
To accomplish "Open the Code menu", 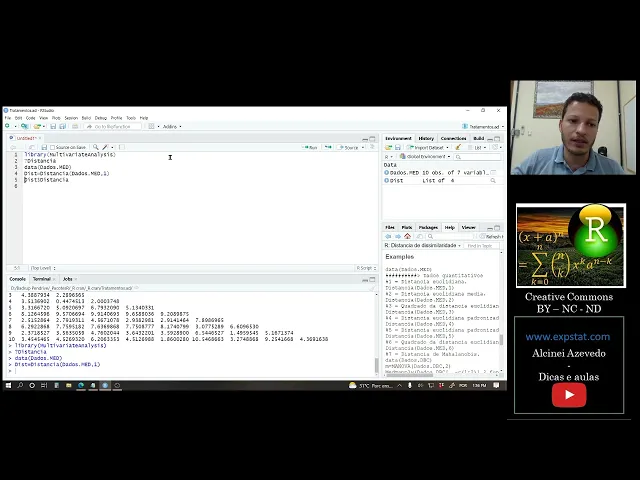I will (31, 118).
